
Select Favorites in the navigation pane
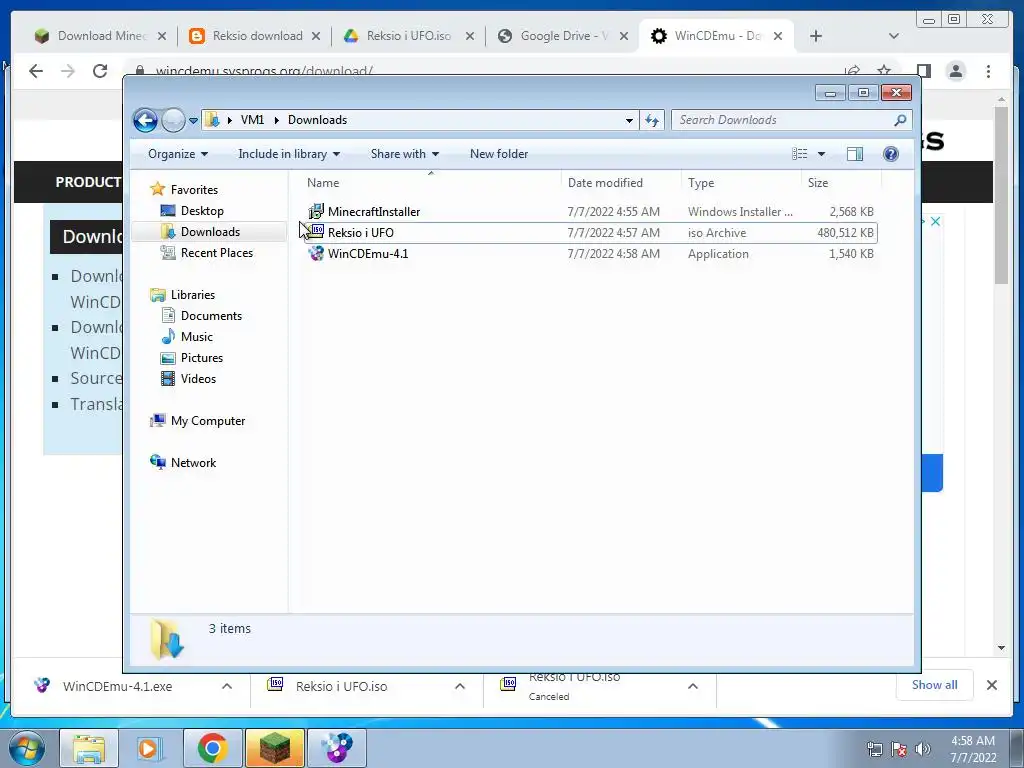coord(194,189)
